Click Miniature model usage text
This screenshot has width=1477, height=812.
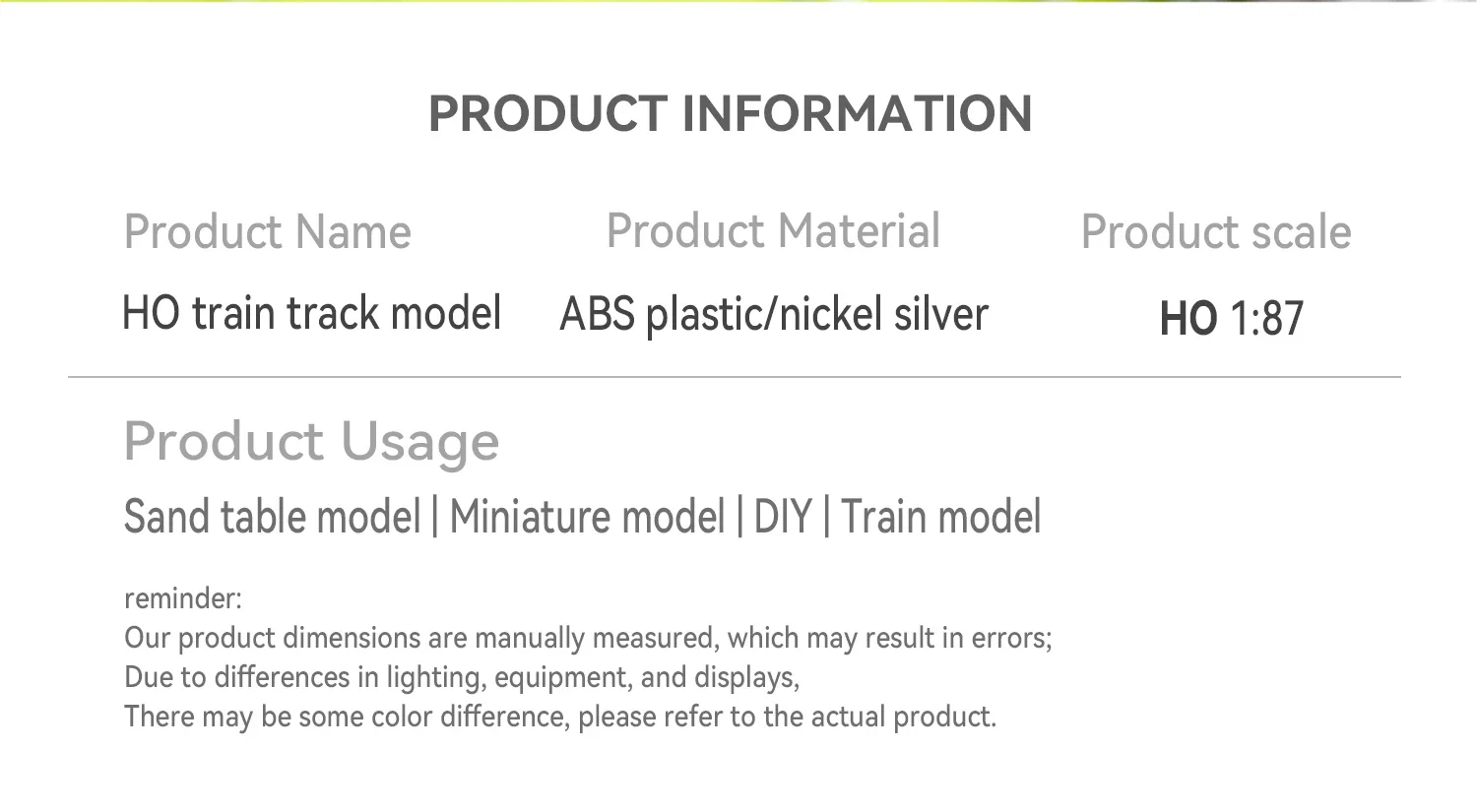[587, 517]
